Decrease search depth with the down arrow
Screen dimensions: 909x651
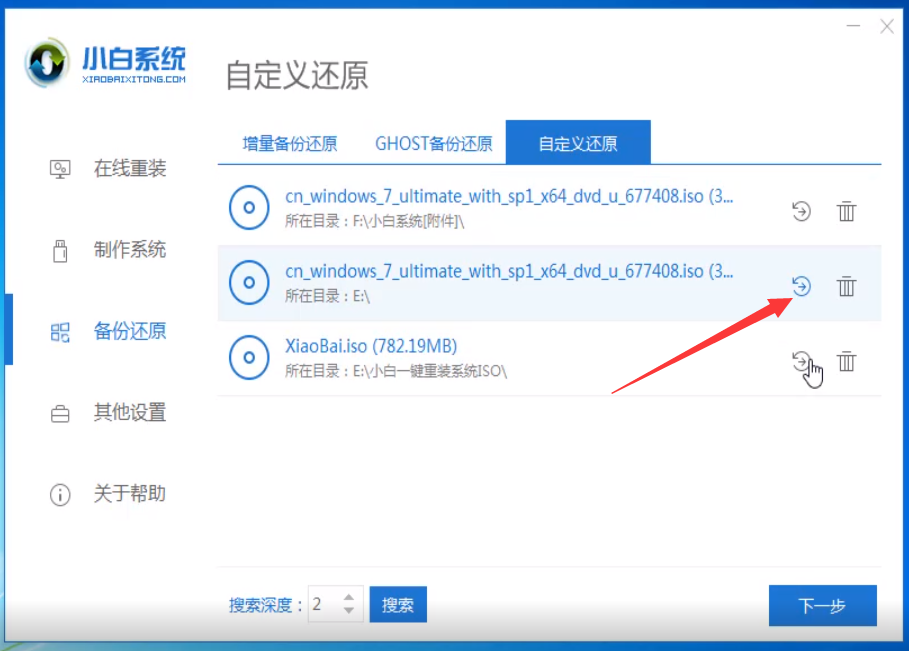(x=348, y=610)
